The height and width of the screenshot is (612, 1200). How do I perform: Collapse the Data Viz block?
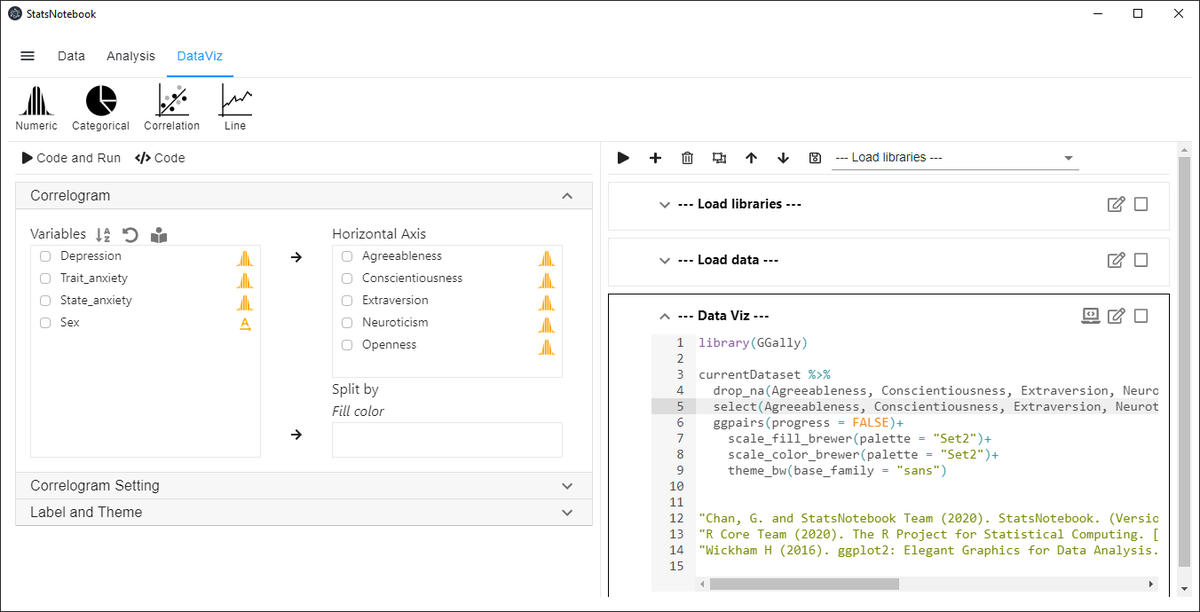click(x=664, y=316)
